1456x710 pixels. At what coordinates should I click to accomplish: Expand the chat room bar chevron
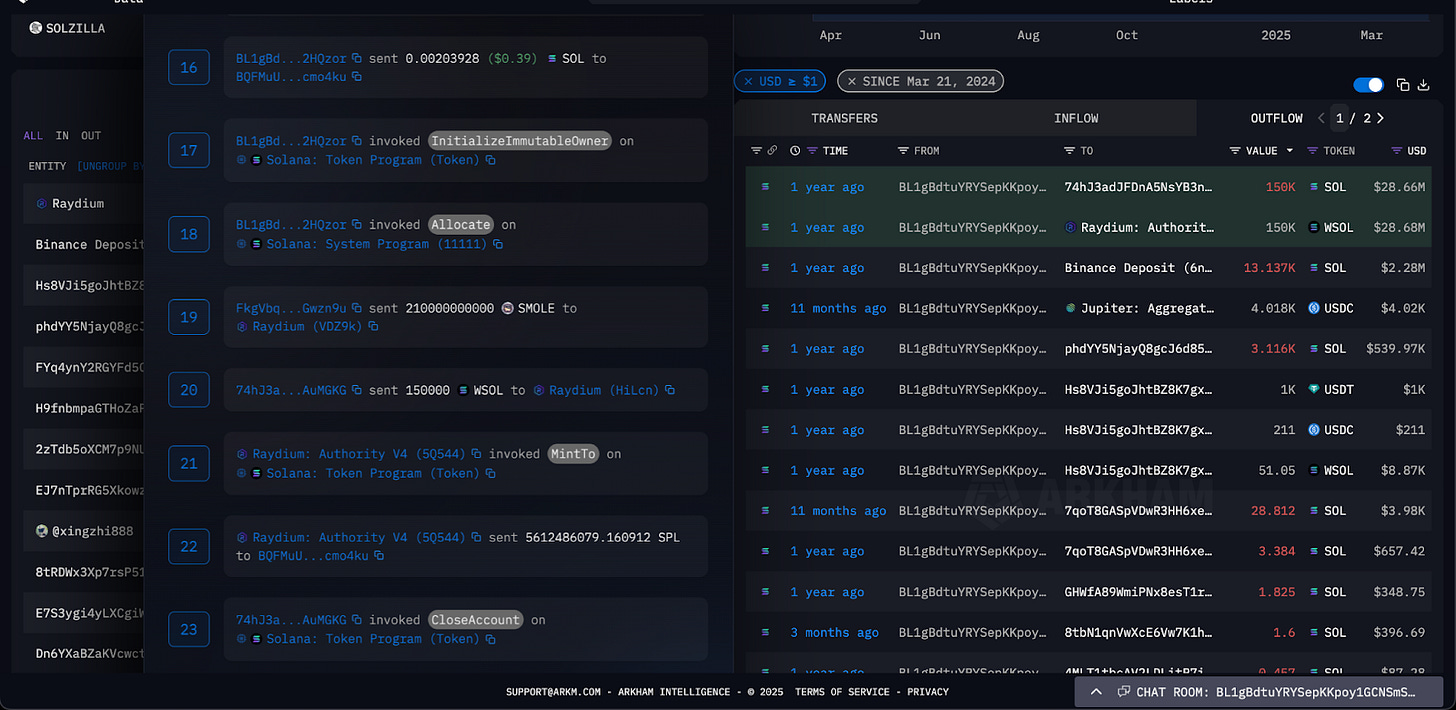tap(1096, 692)
